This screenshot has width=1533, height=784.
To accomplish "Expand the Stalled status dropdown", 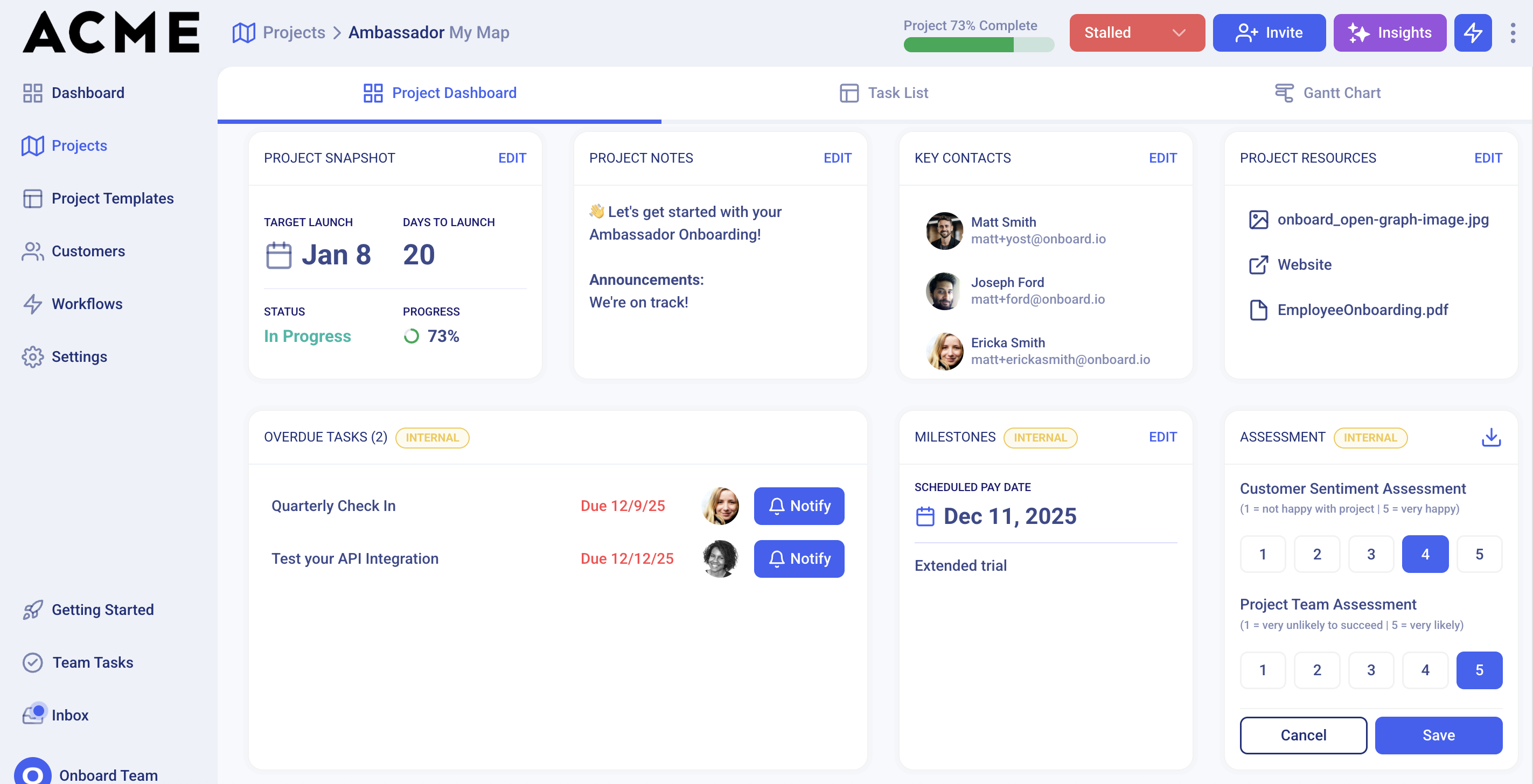I will tap(1136, 33).
